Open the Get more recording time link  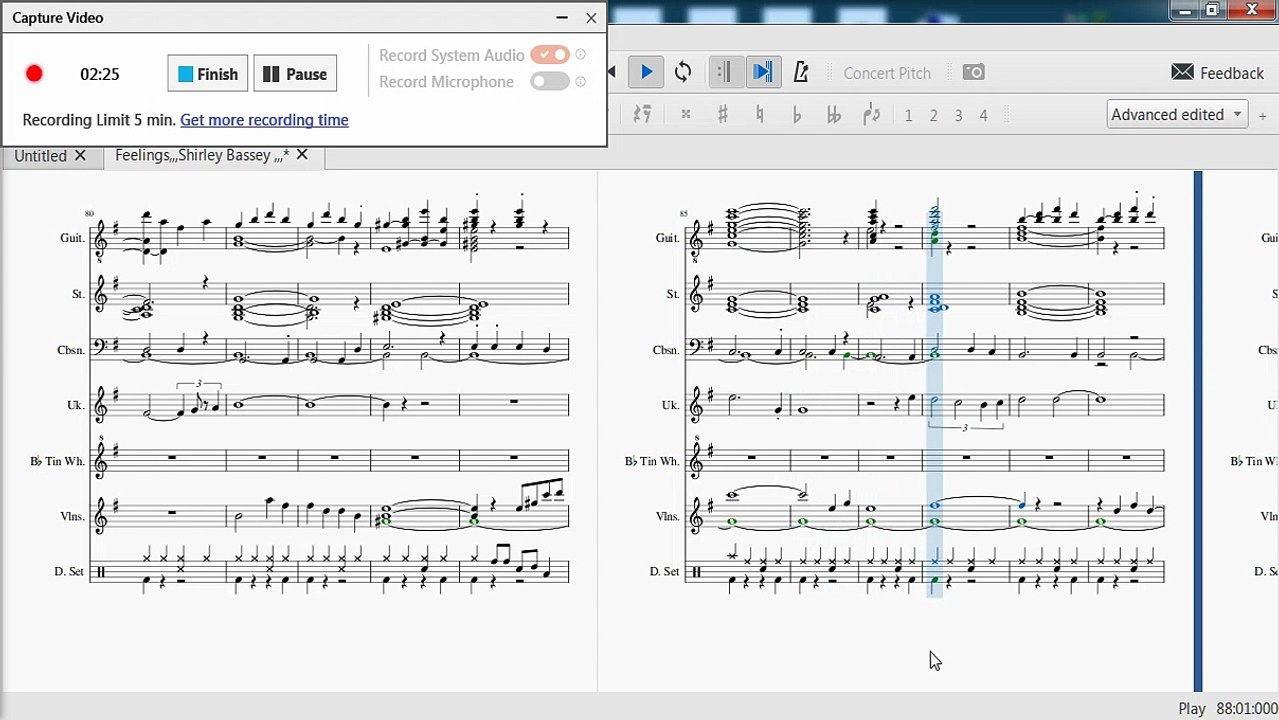(x=264, y=120)
